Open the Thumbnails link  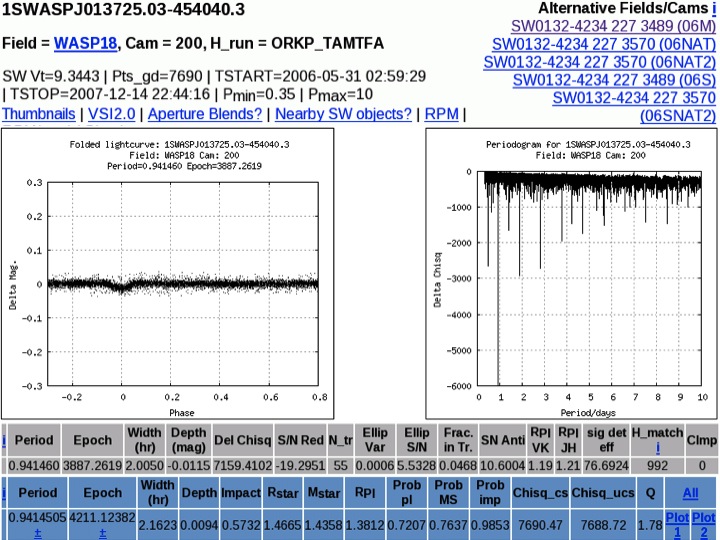38,114
